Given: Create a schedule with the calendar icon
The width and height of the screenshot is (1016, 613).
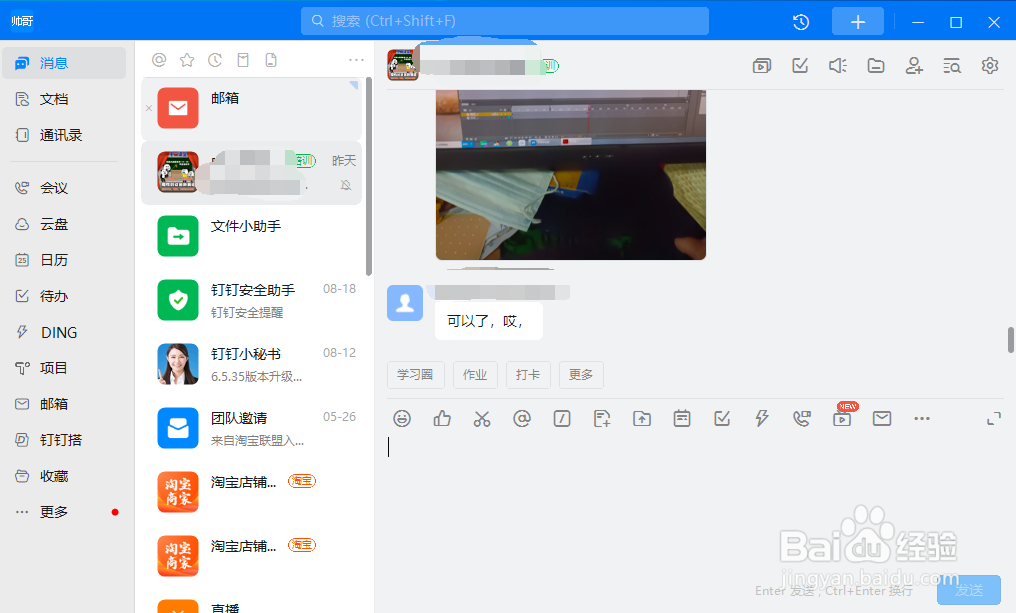Looking at the screenshot, I should (682, 419).
